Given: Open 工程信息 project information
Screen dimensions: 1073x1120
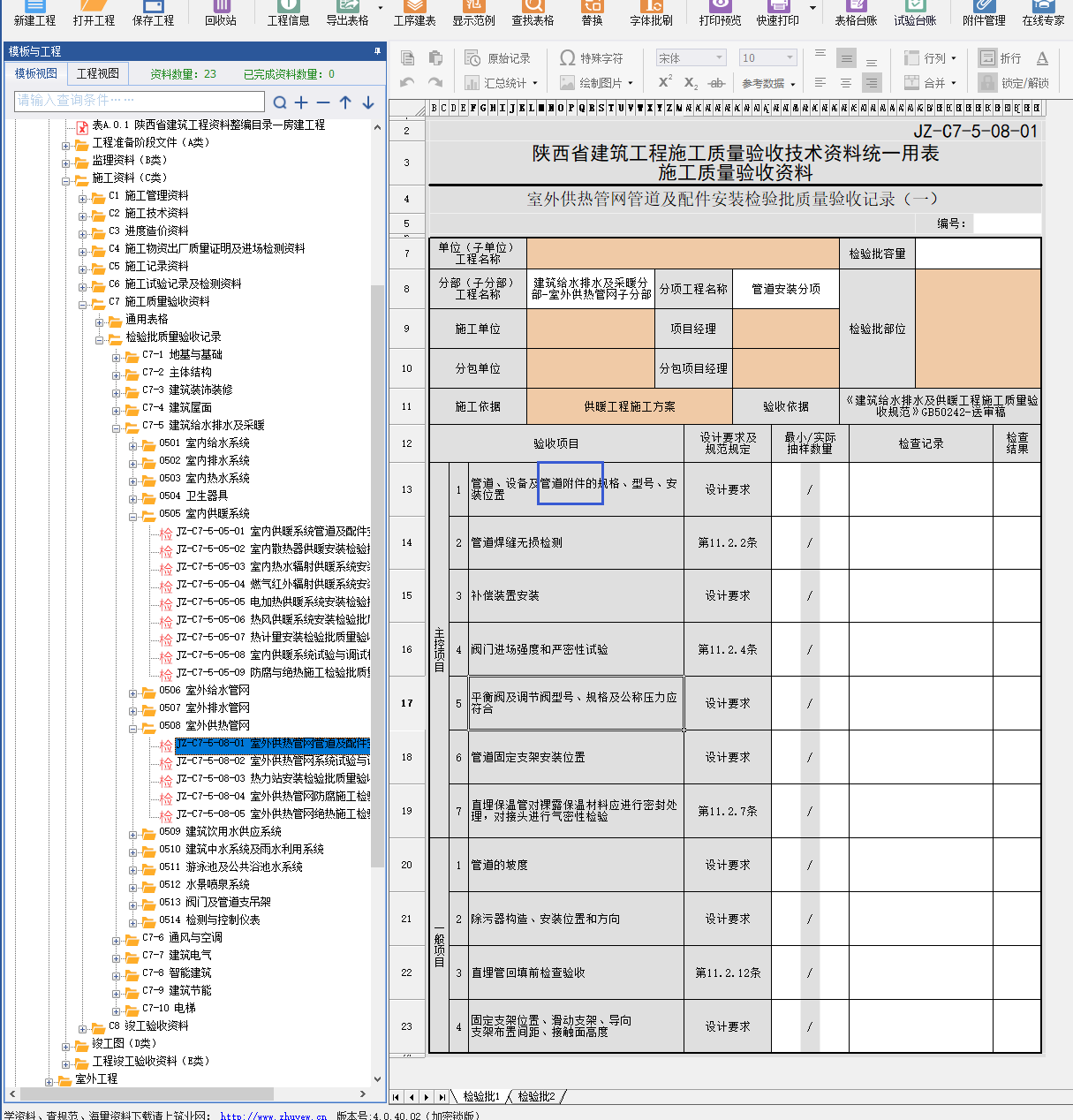Looking at the screenshot, I should point(289,13).
